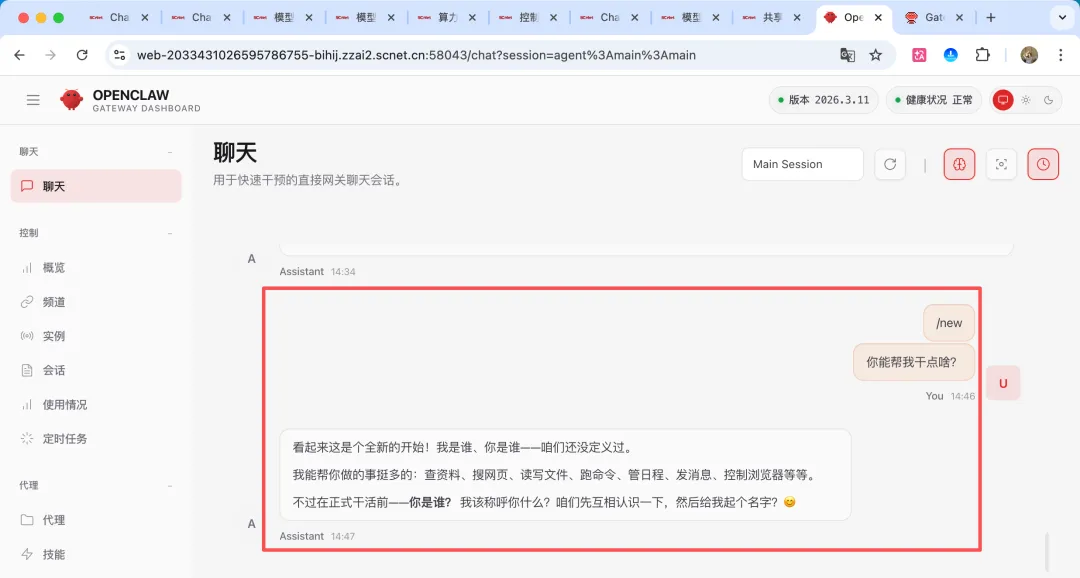Viewport: 1080px width, 578px height.
Task: Close the active Ope browser tab
Action: point(878,18)
